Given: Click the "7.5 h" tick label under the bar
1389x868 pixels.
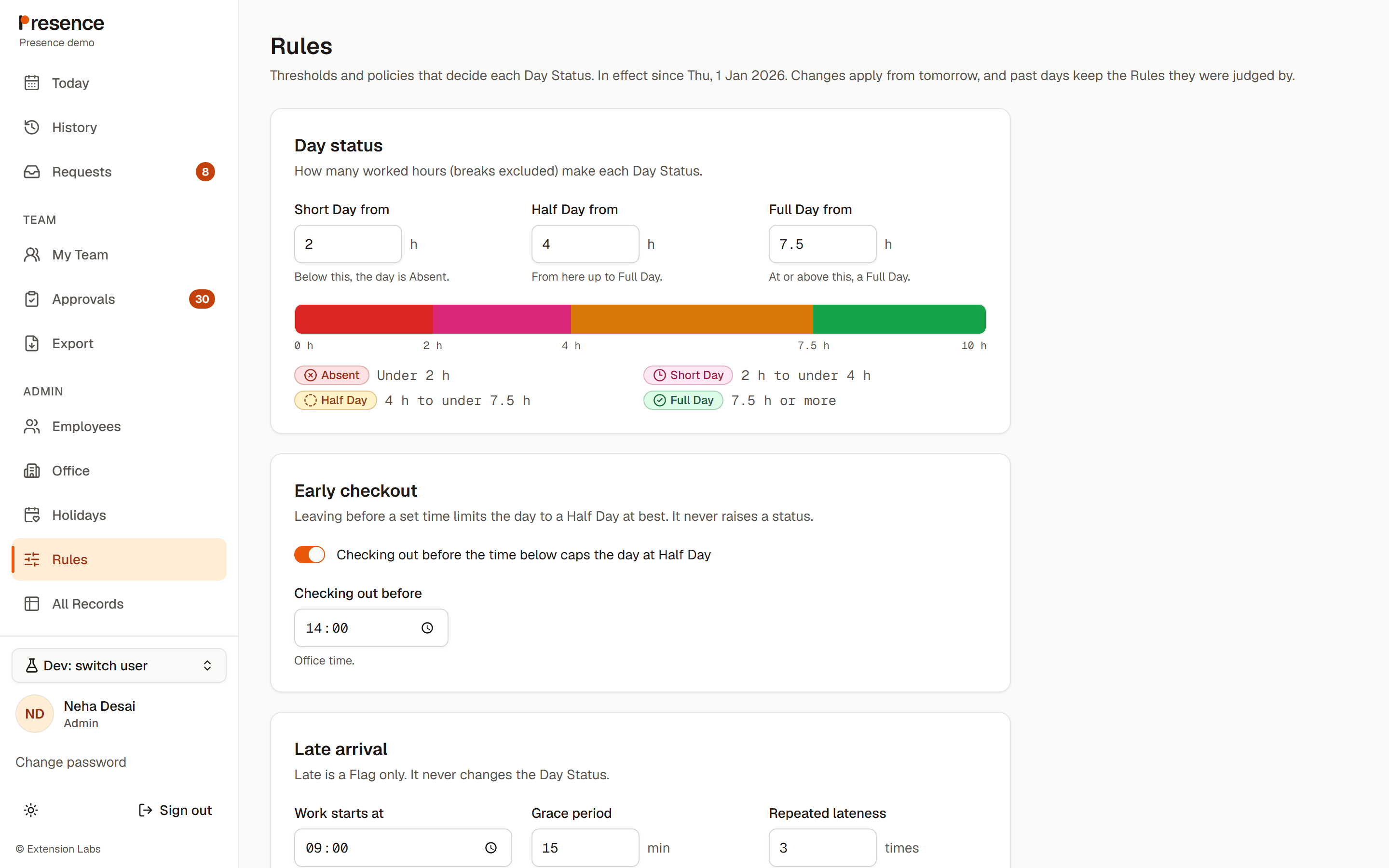Looking at the screenshot, I should click(813, 346).
